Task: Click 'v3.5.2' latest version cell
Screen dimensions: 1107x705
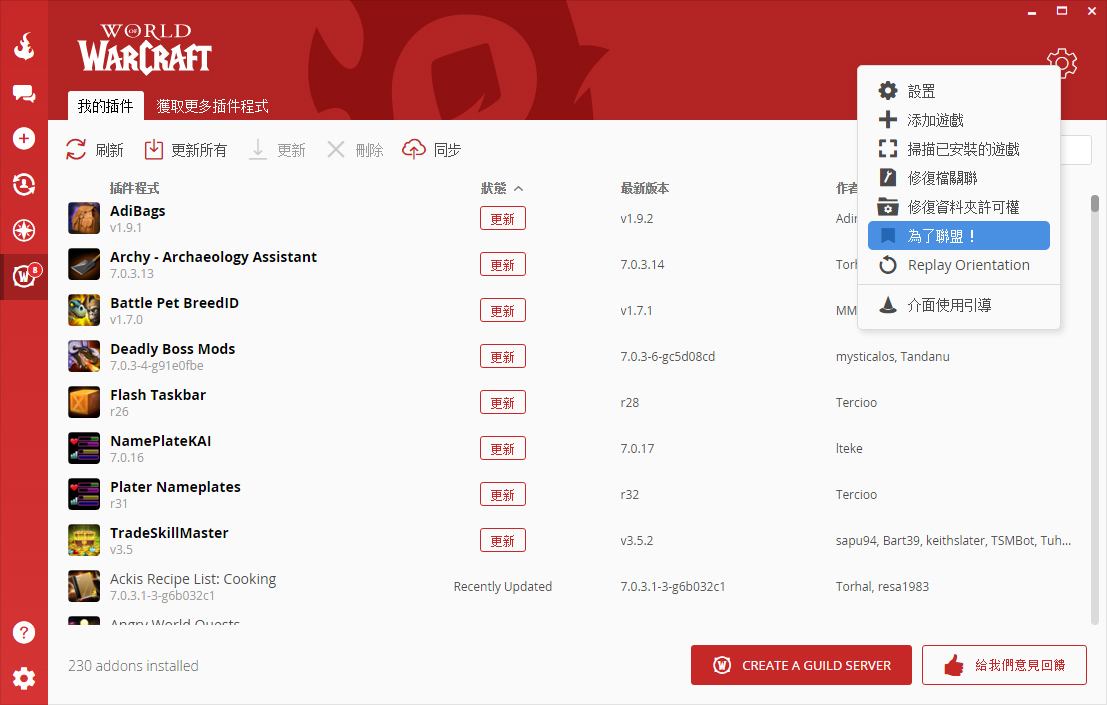Action: click(637, 541)
